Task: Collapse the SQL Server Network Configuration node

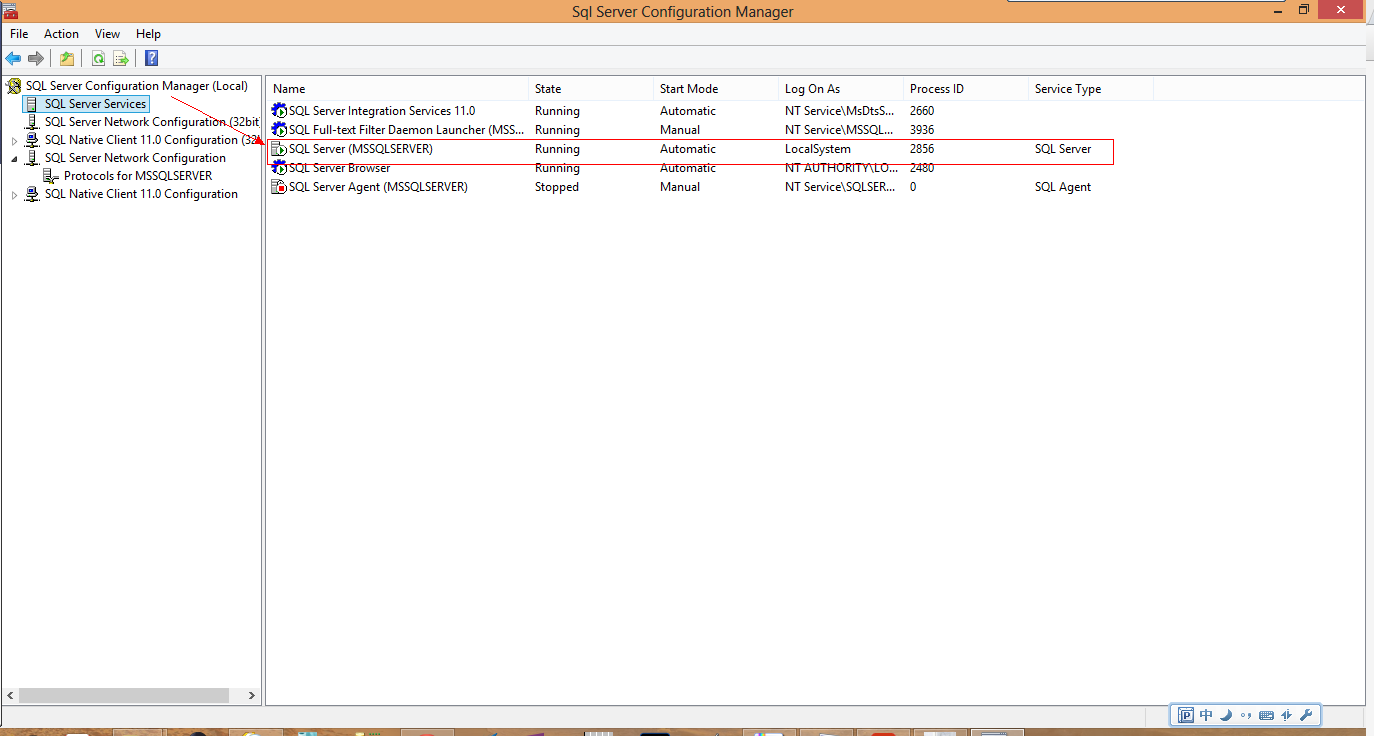Action: coord(15,159)
